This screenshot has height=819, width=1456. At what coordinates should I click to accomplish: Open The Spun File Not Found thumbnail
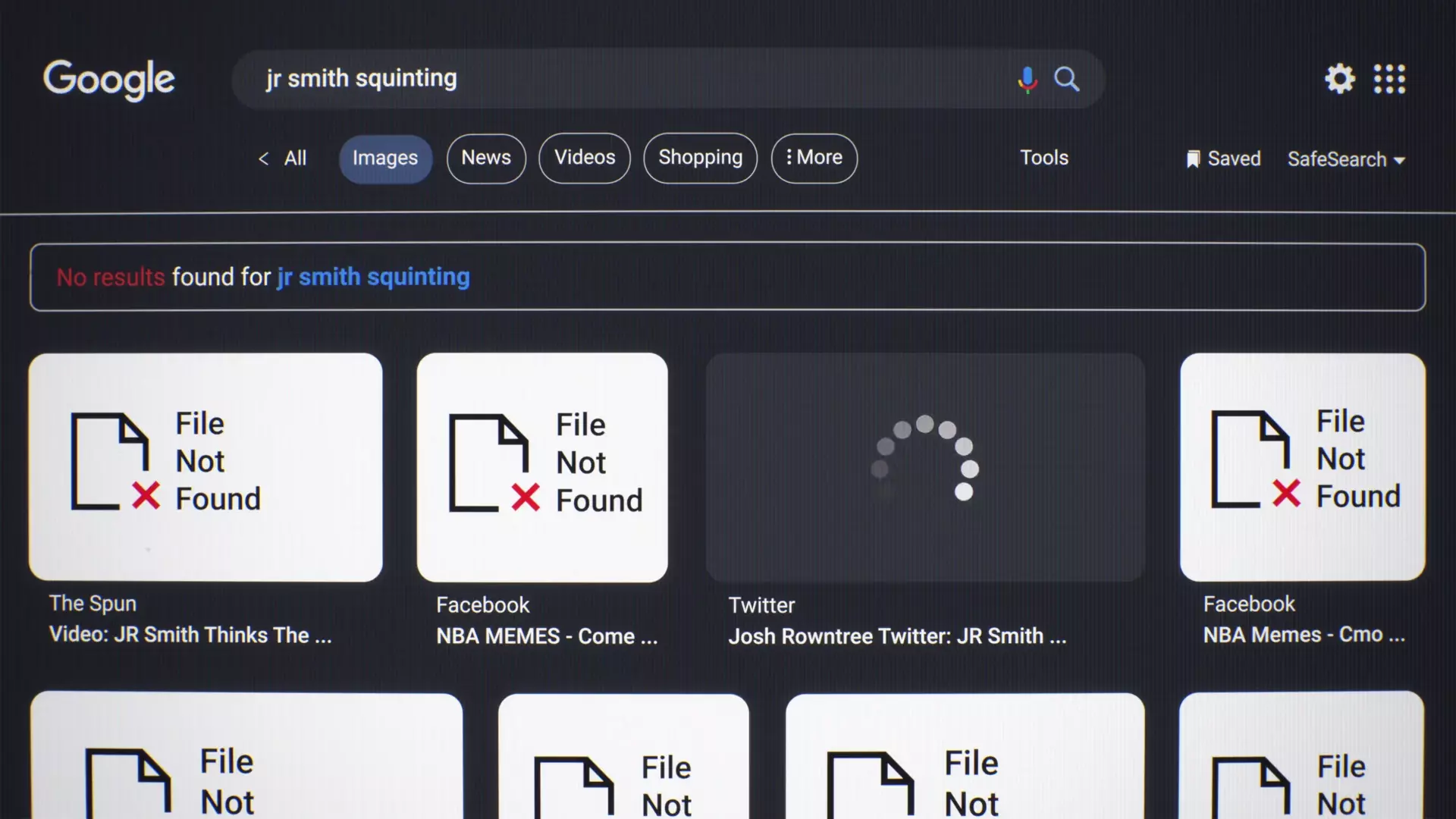click(x=206, y=466)
